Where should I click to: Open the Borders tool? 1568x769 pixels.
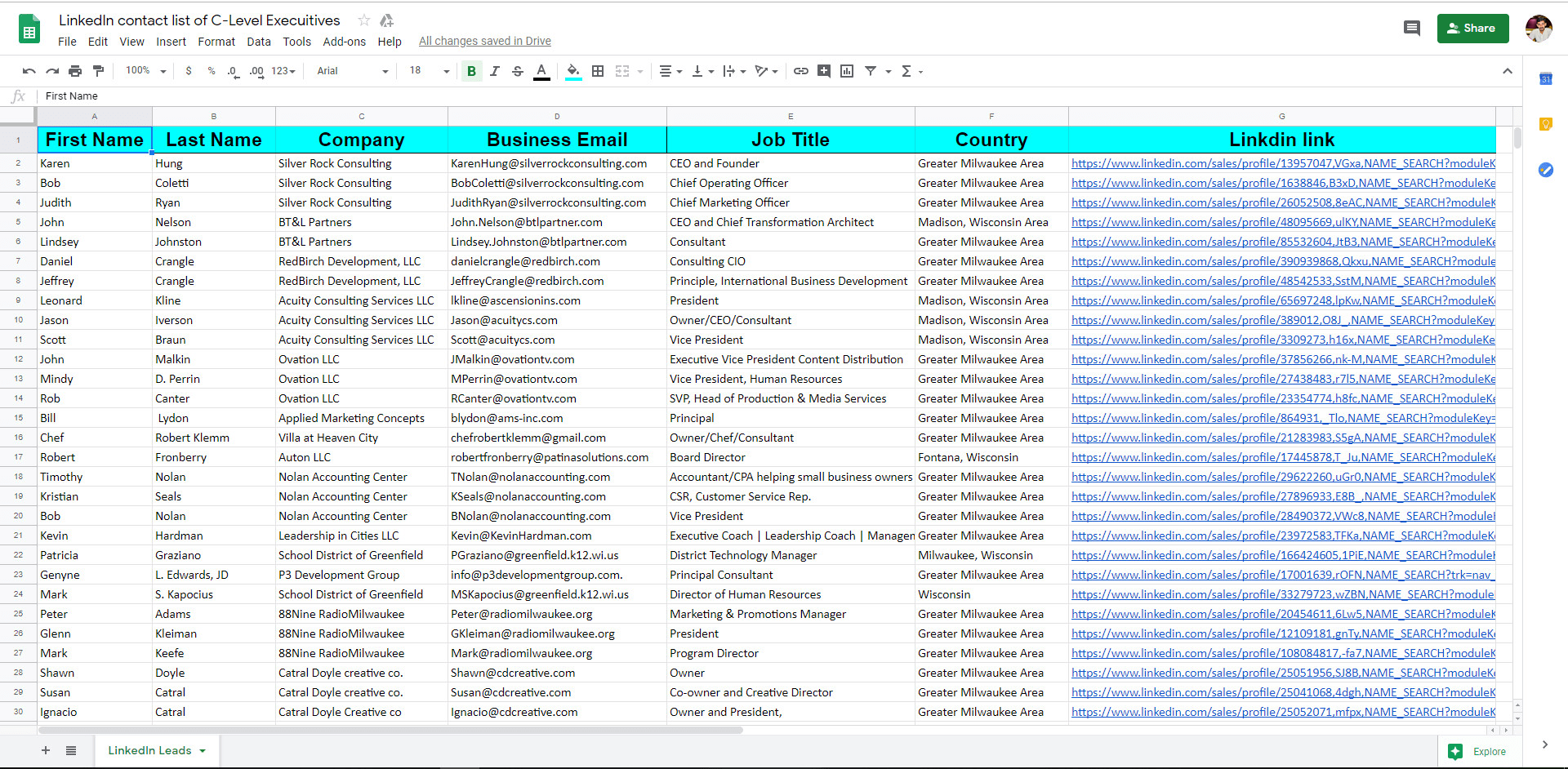point(598,72)
